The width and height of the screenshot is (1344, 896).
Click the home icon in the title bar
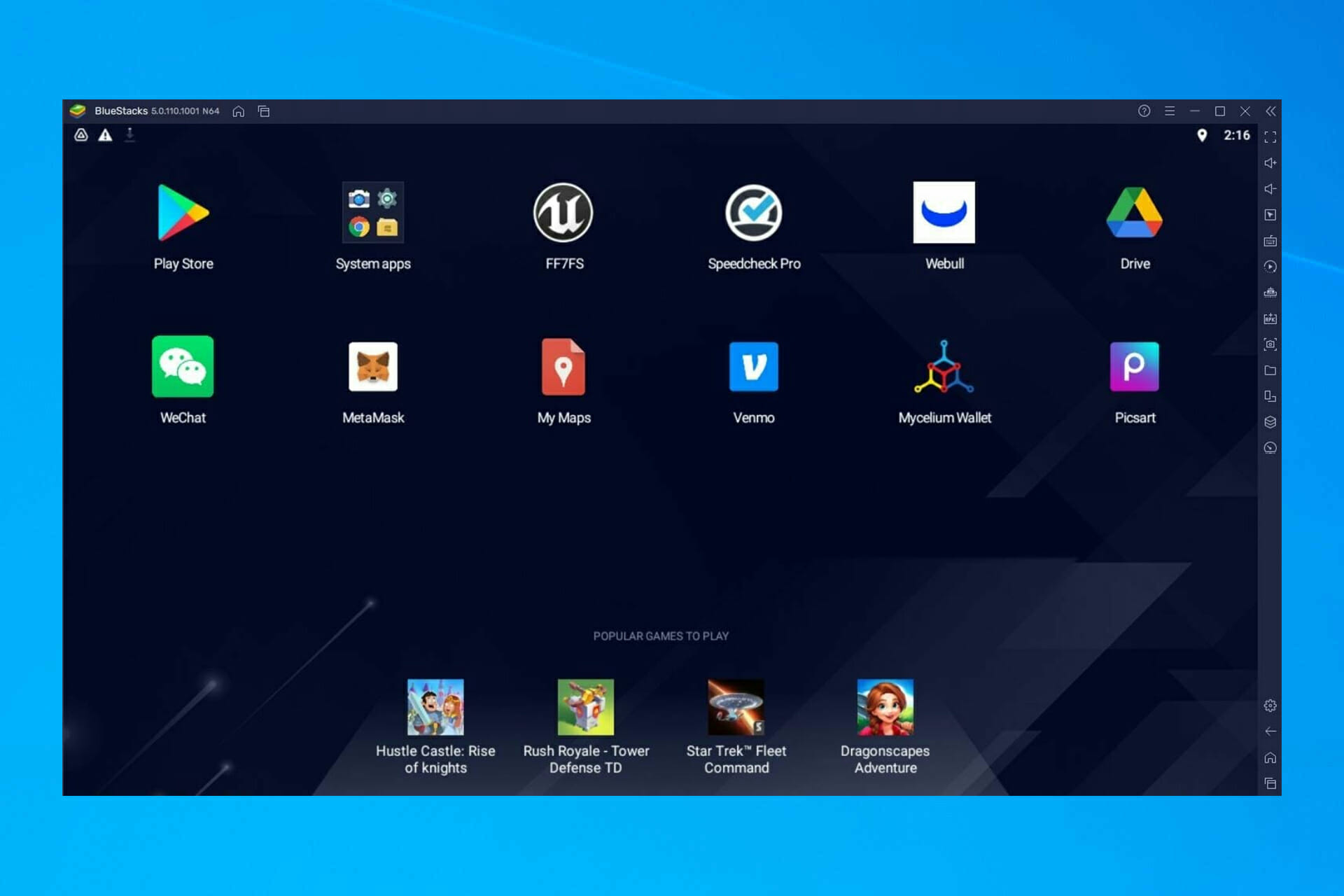[x=239, y=111]
